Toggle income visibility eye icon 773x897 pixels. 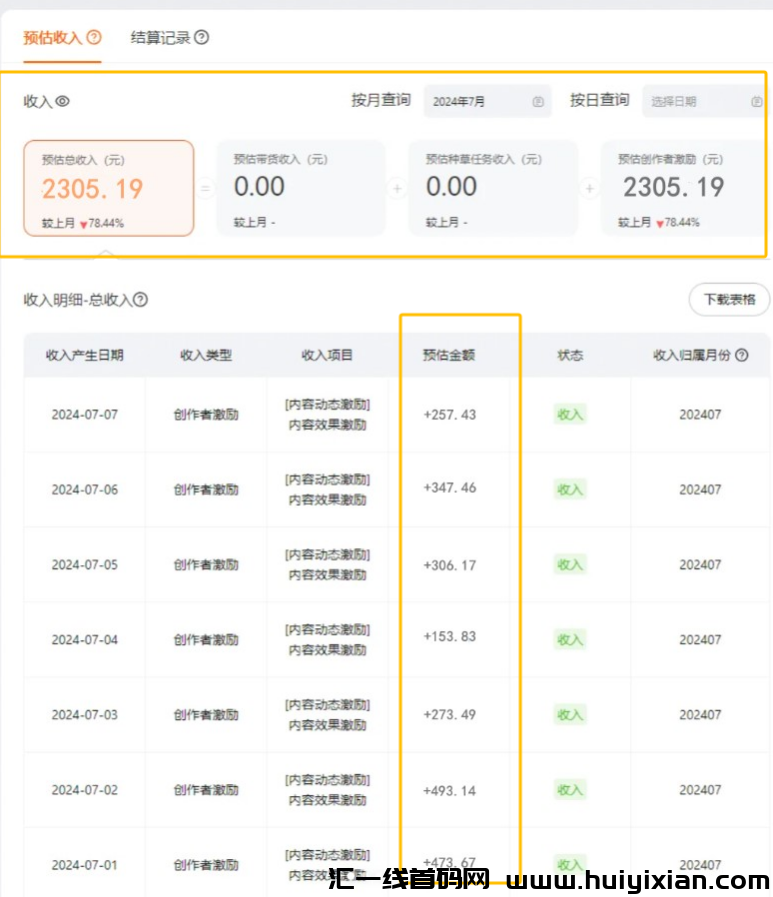[x=62, y=101]
